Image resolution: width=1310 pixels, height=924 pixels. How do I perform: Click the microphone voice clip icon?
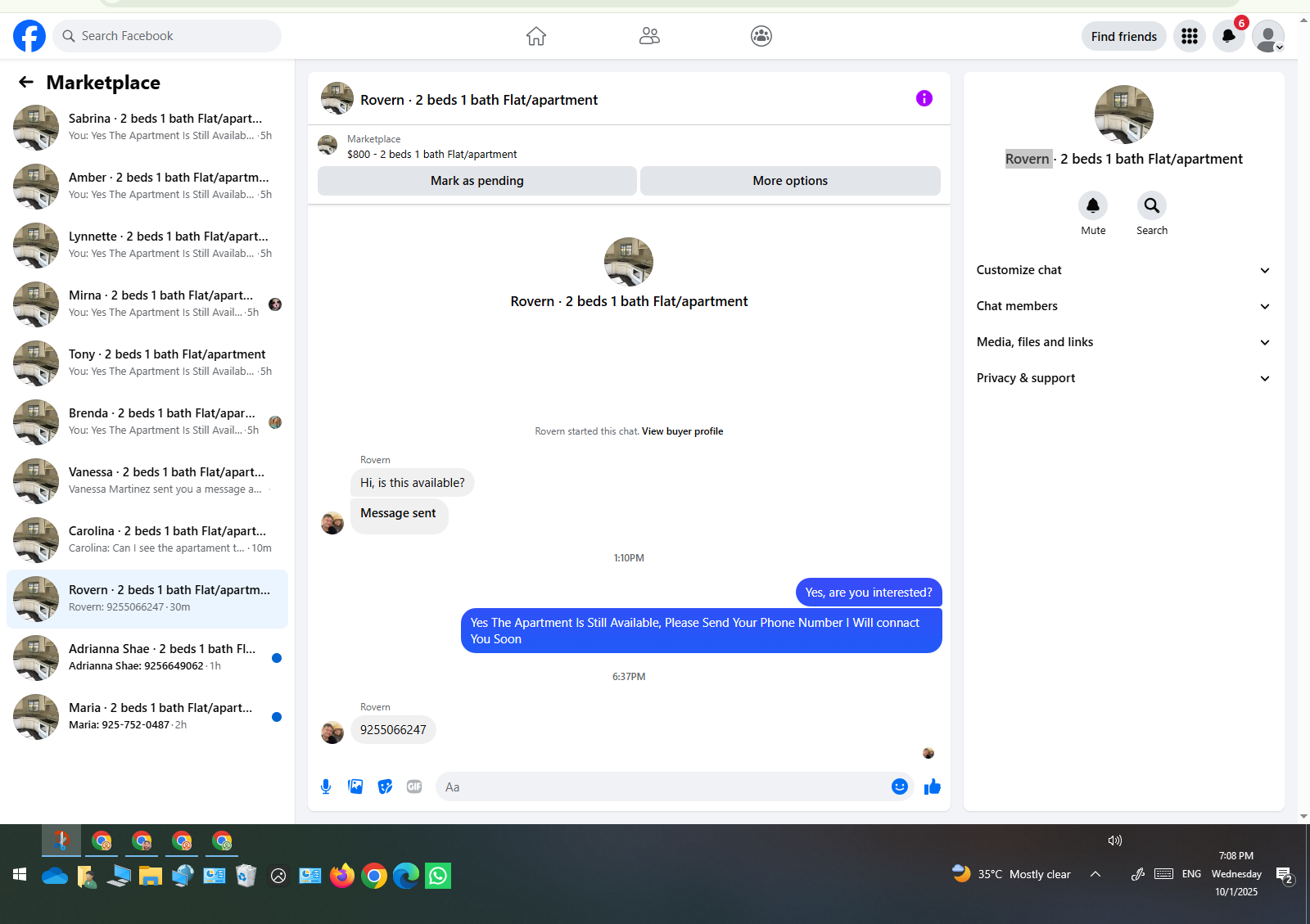[x=326, y=787]
